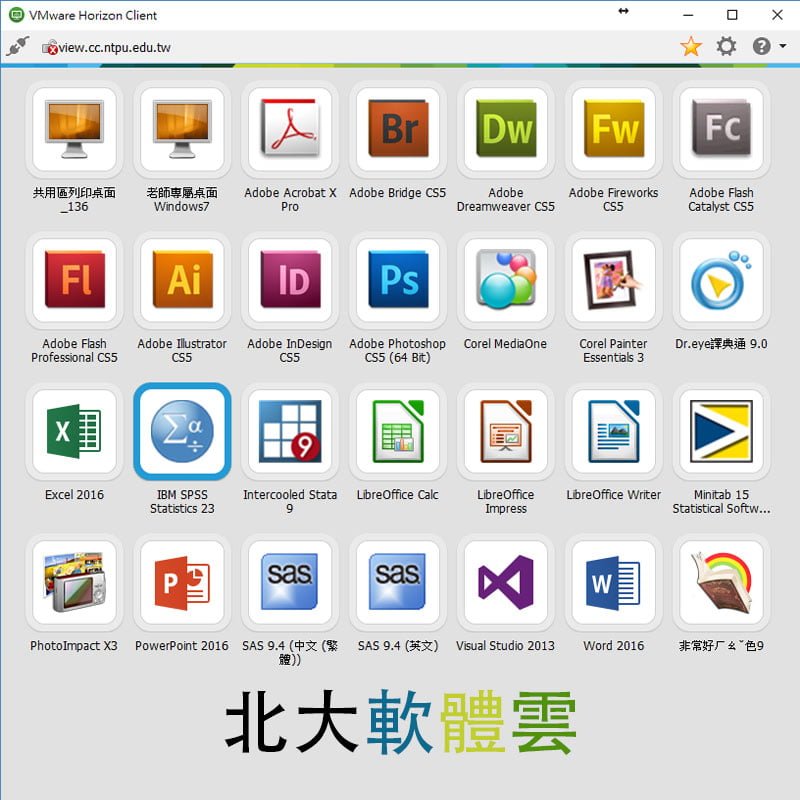
Task: Launch SAS 9.4 (英文) application
Action: pos(398,583)
